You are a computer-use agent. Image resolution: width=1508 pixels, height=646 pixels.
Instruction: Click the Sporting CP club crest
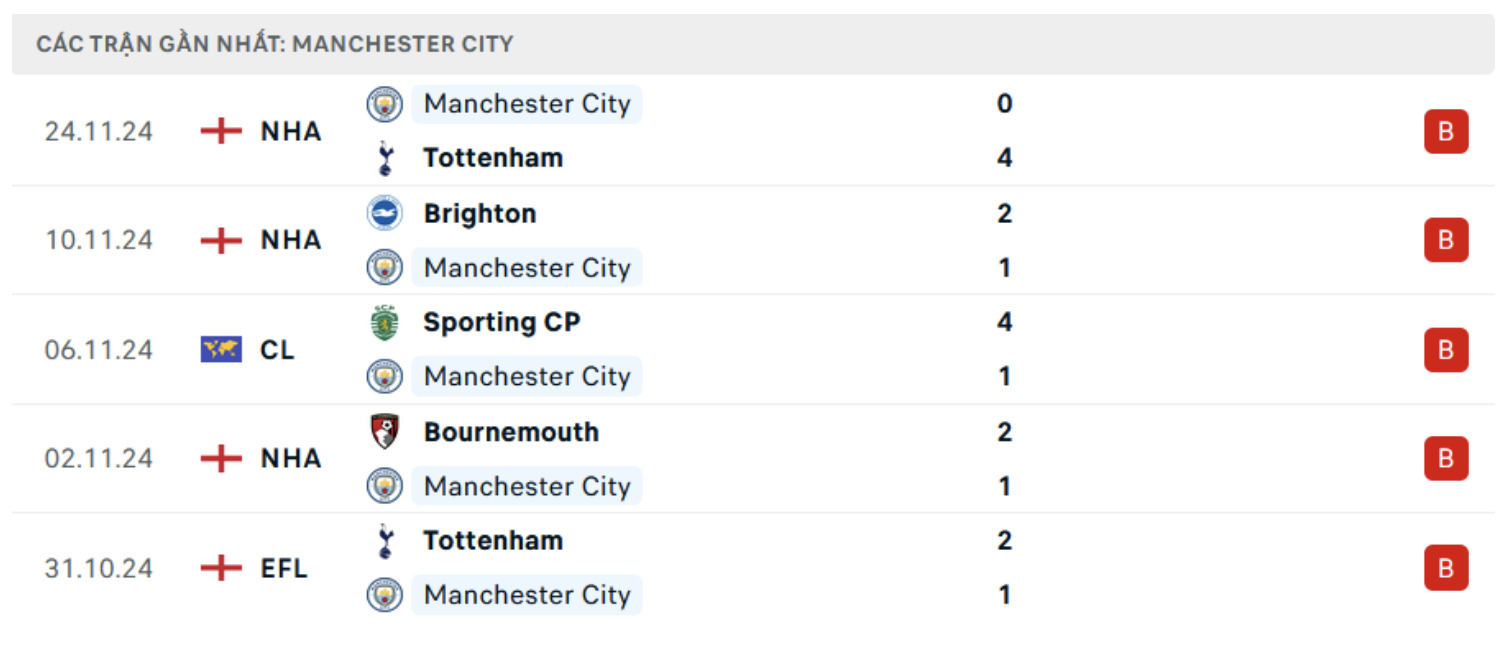(x=385, y=322)
